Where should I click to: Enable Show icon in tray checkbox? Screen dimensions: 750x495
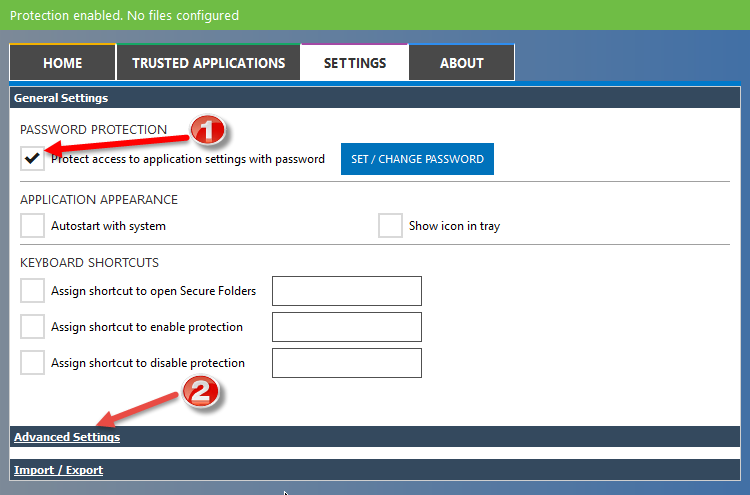click(390, 225)
